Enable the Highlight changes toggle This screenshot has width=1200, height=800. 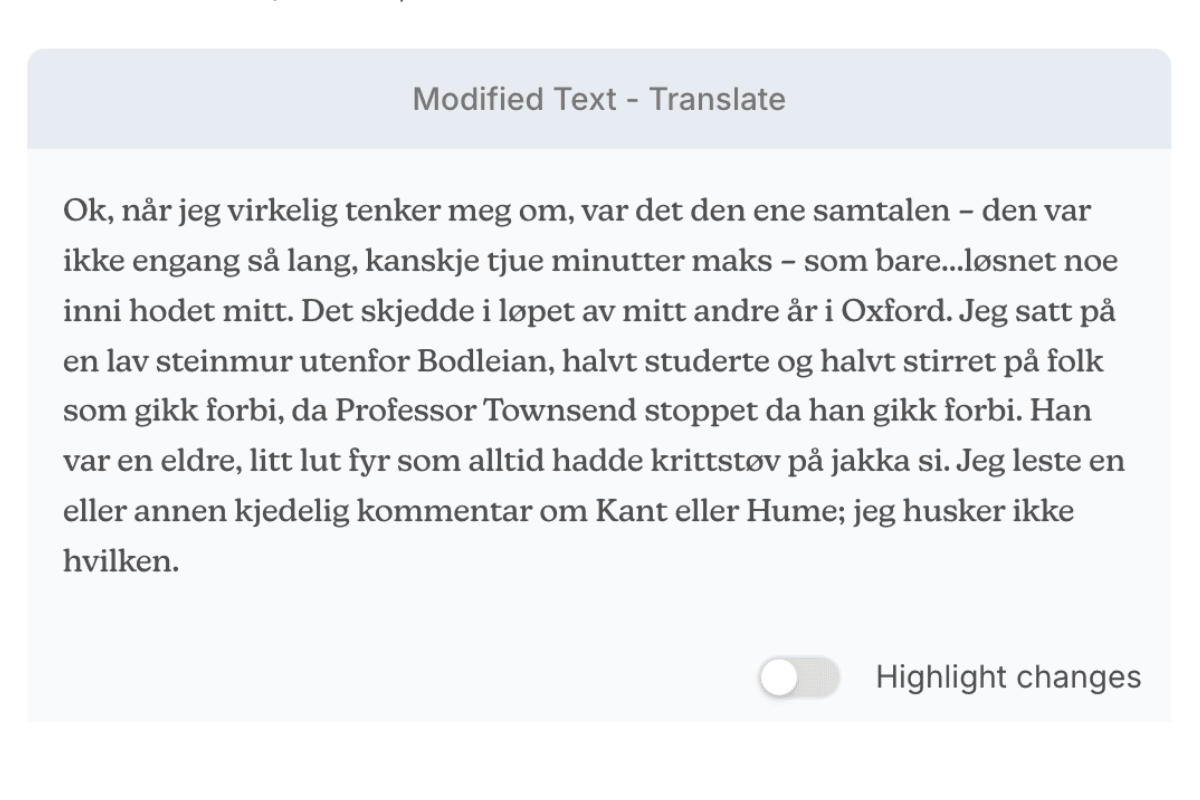799,678
